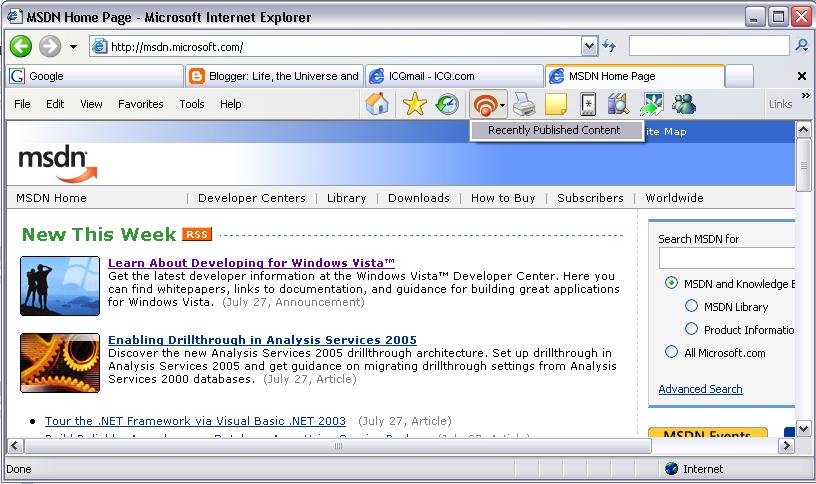The width and height of the screenshot is (816, 484).
Task: Click the Home toolbar icon
Action: click(x=377, y=104)
